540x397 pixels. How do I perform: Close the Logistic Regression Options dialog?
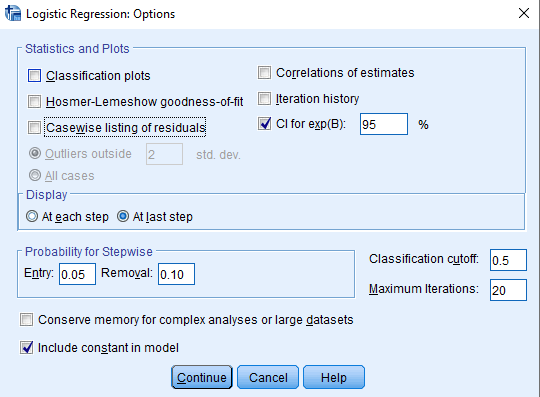point(524,13)
